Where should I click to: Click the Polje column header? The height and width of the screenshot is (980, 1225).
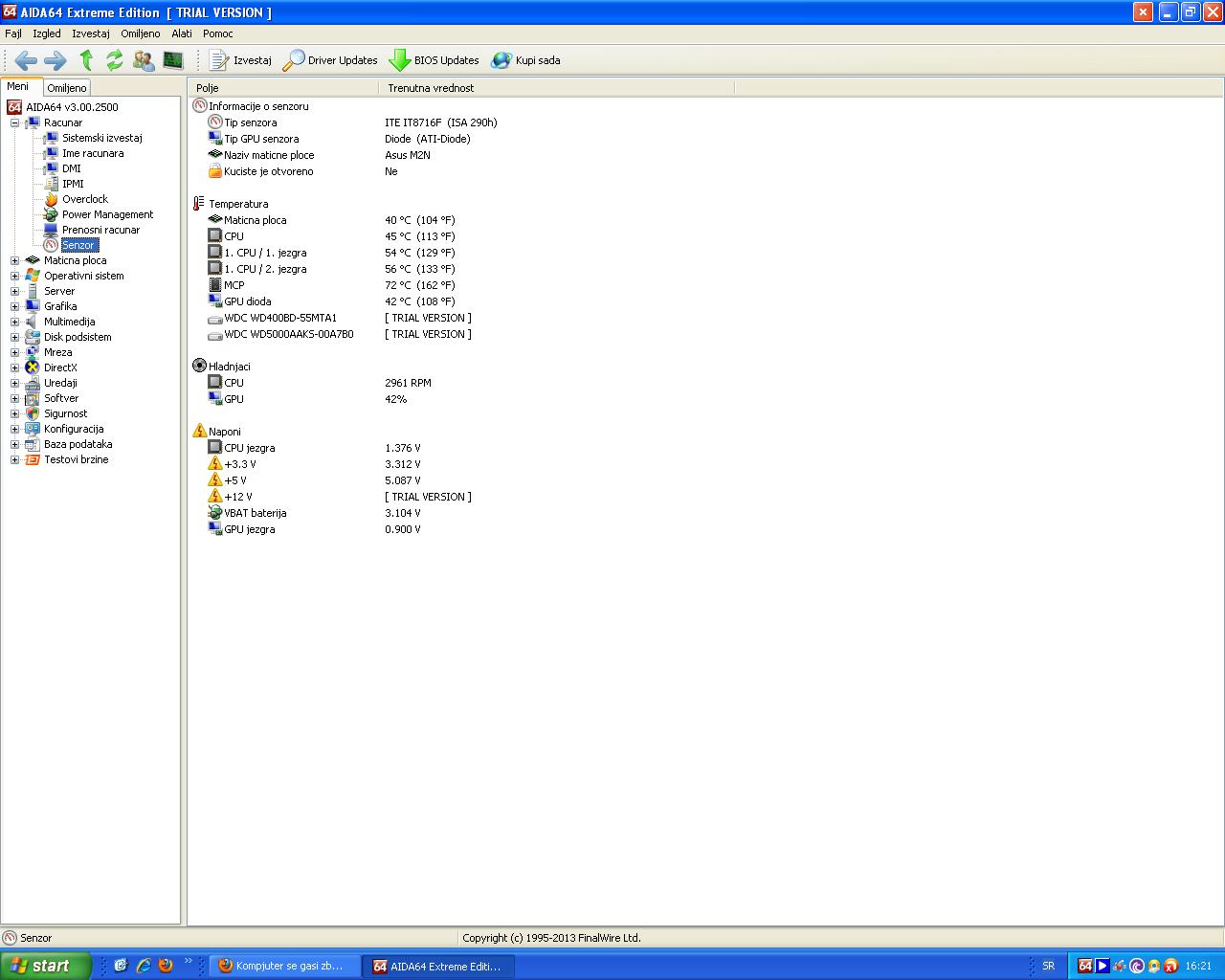click(283, 88)
